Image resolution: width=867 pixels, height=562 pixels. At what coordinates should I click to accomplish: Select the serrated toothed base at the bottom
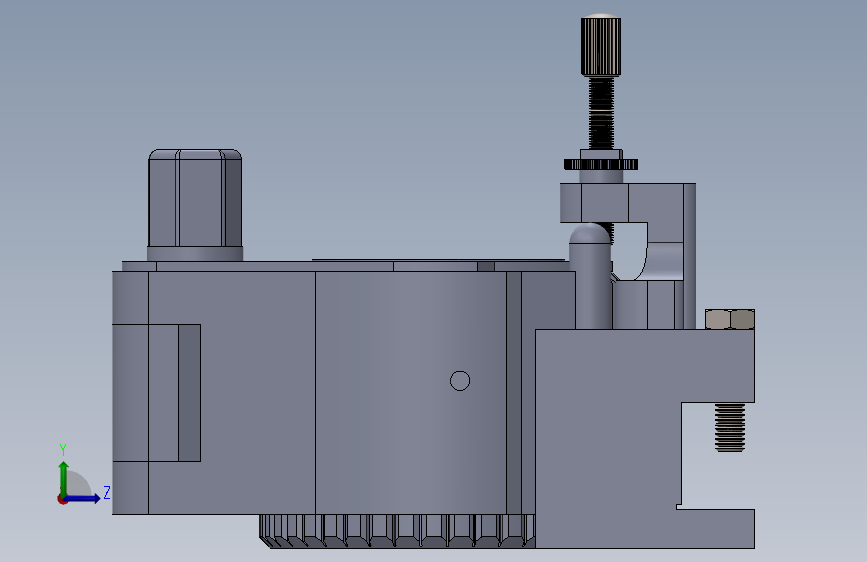(x=397, y=531)
